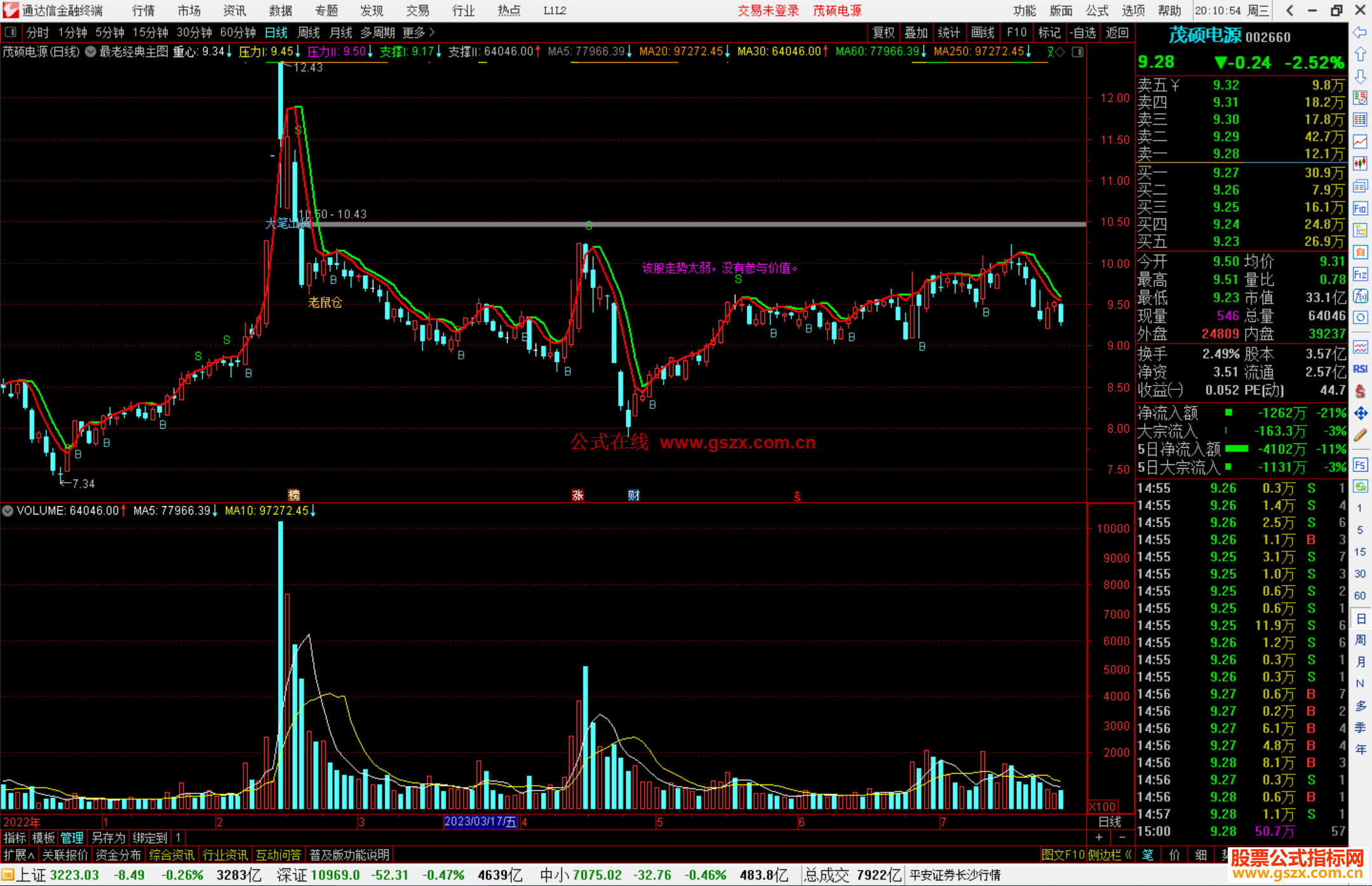This screenshot has width=1372, height=886.
Task: Select the pencil drawing tool icon
Action: (1360, 436)
